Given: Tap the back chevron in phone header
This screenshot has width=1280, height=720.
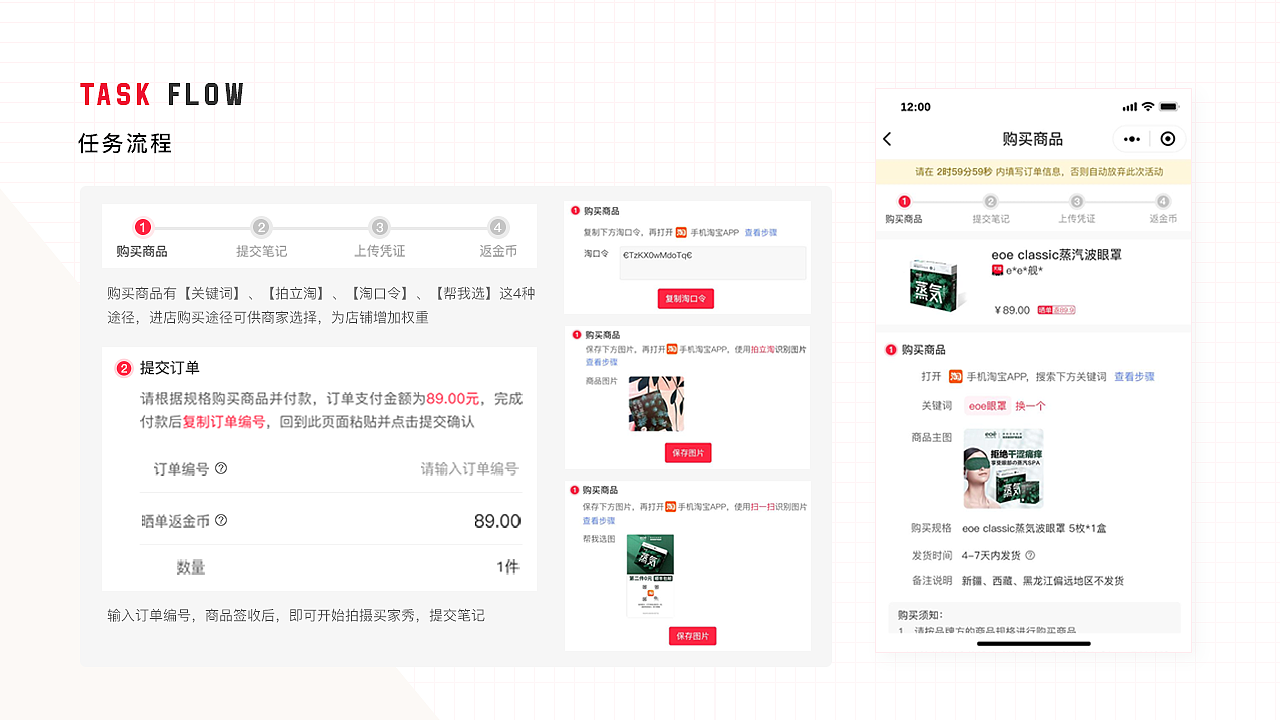Looking at the screenshot, I should pyautogui.click(x=887, y=139).
